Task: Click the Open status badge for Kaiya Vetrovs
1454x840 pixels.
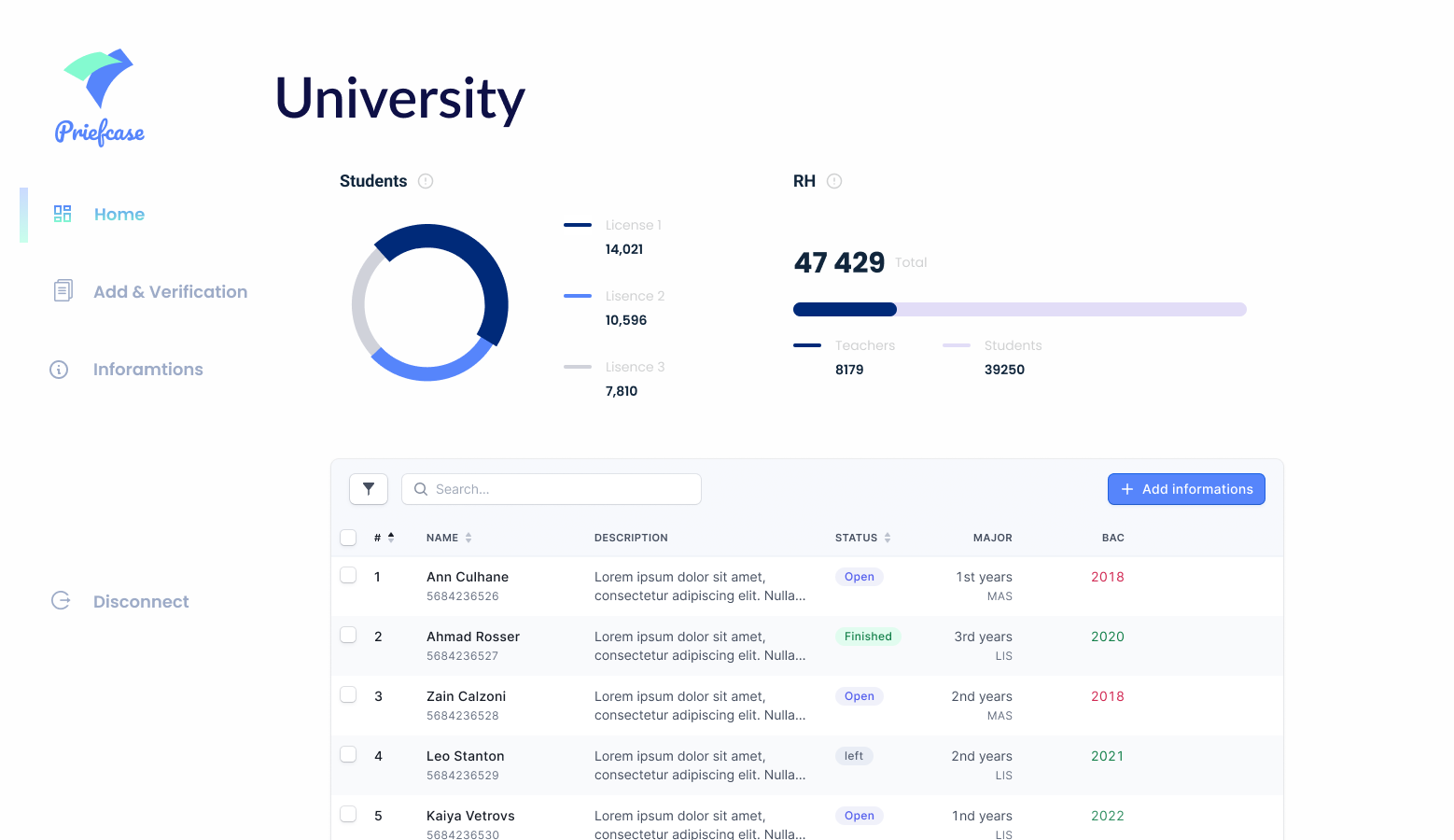Action: click(x=860, y=816)
